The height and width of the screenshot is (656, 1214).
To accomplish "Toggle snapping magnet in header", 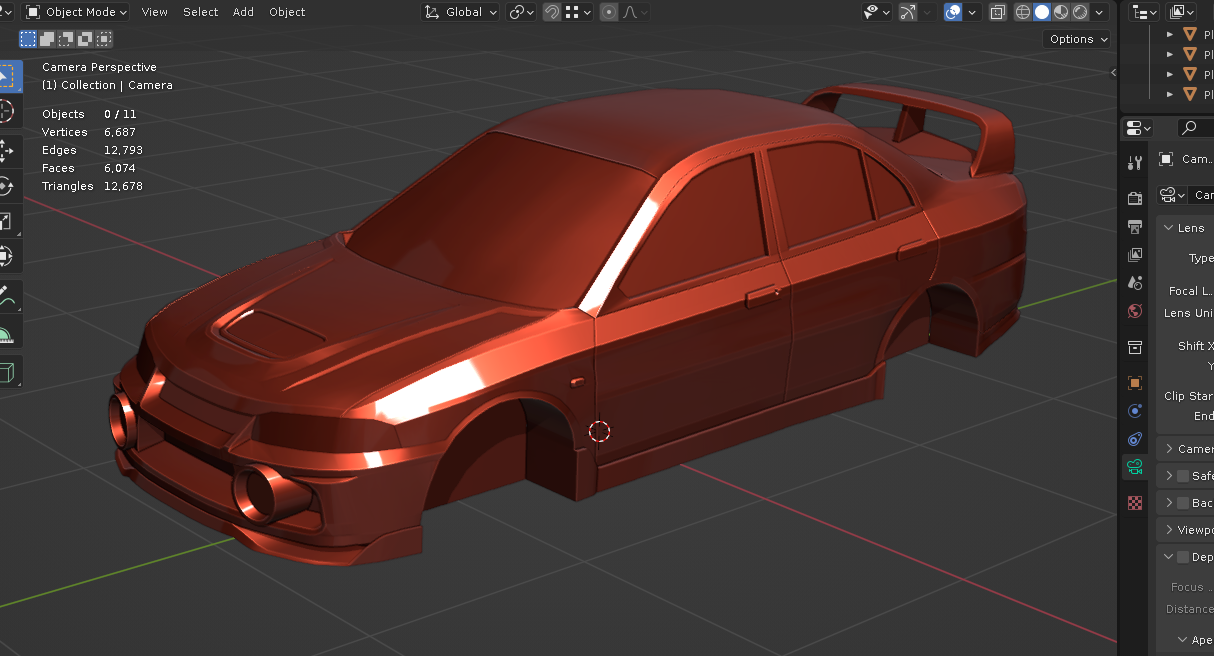I will pos(552,12).
